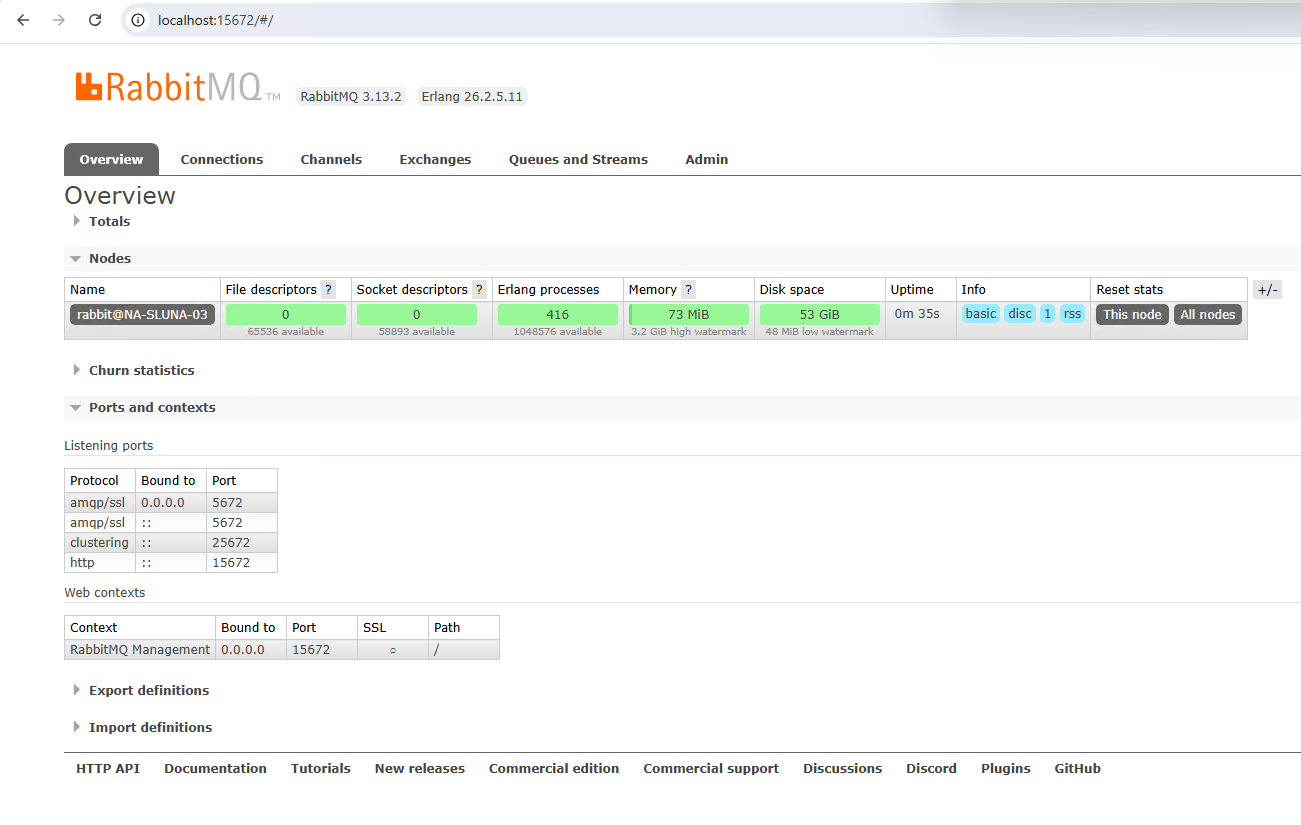The image size is (1301, 825).
Task: Open the Documentation footer link
Action: [x=215, y=768]
